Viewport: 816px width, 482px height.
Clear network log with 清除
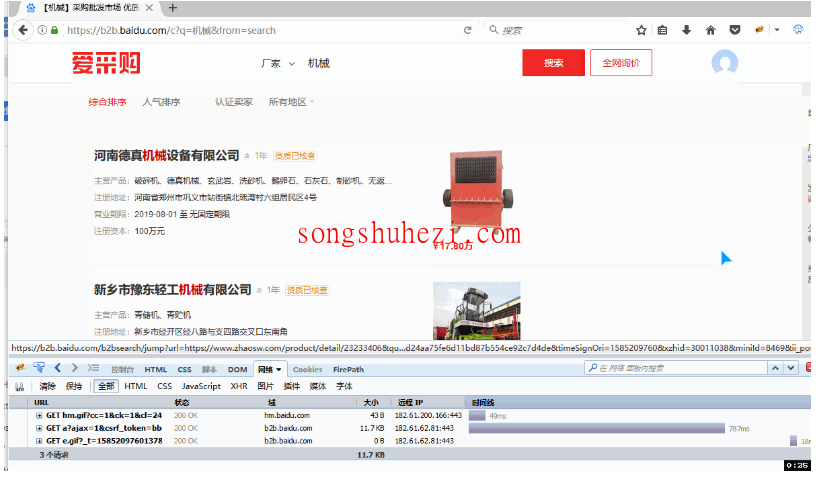coord(47,386)
